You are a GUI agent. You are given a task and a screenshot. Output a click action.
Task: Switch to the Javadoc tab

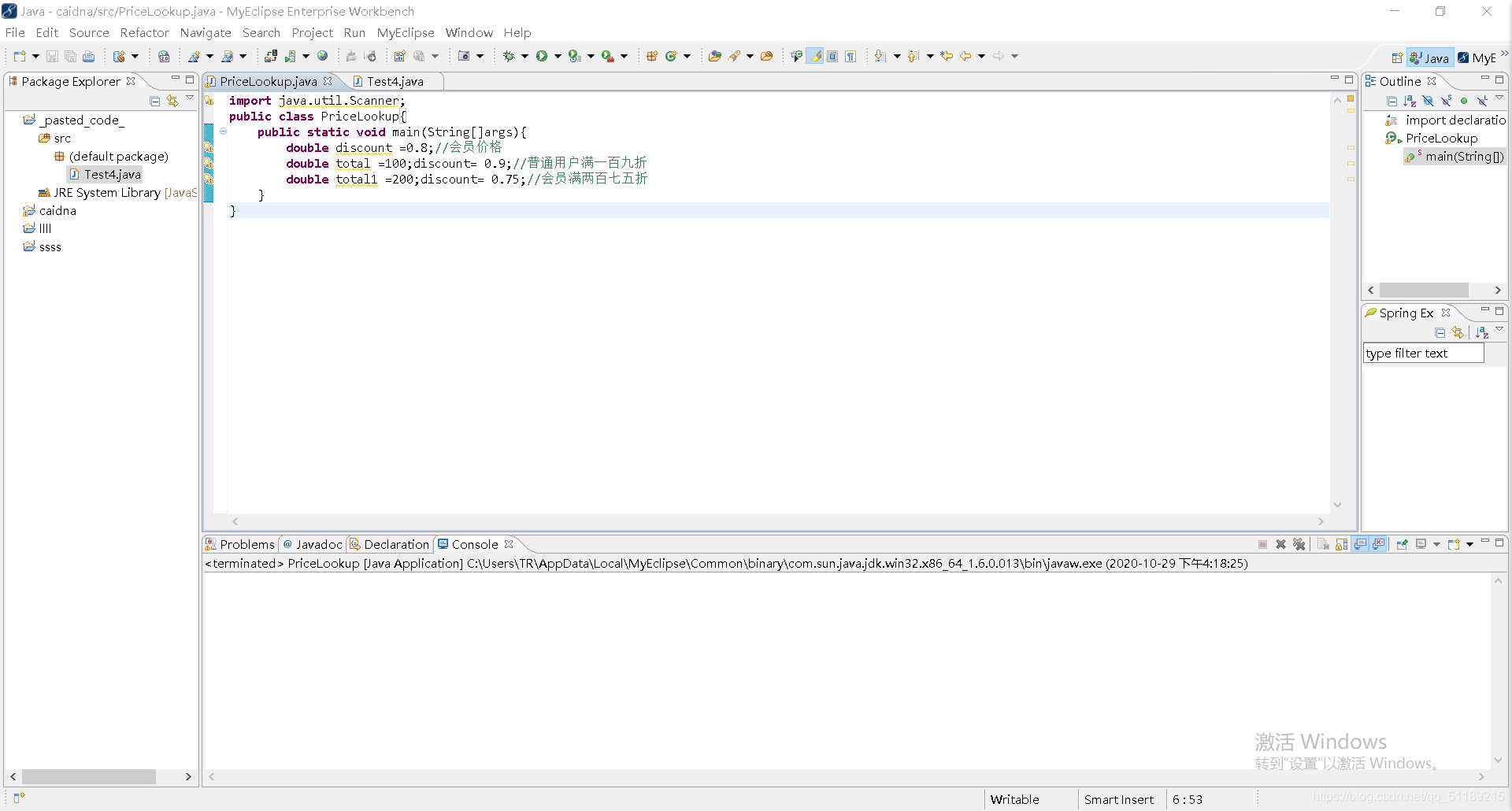pyautogui.click(x=313, y=544)
